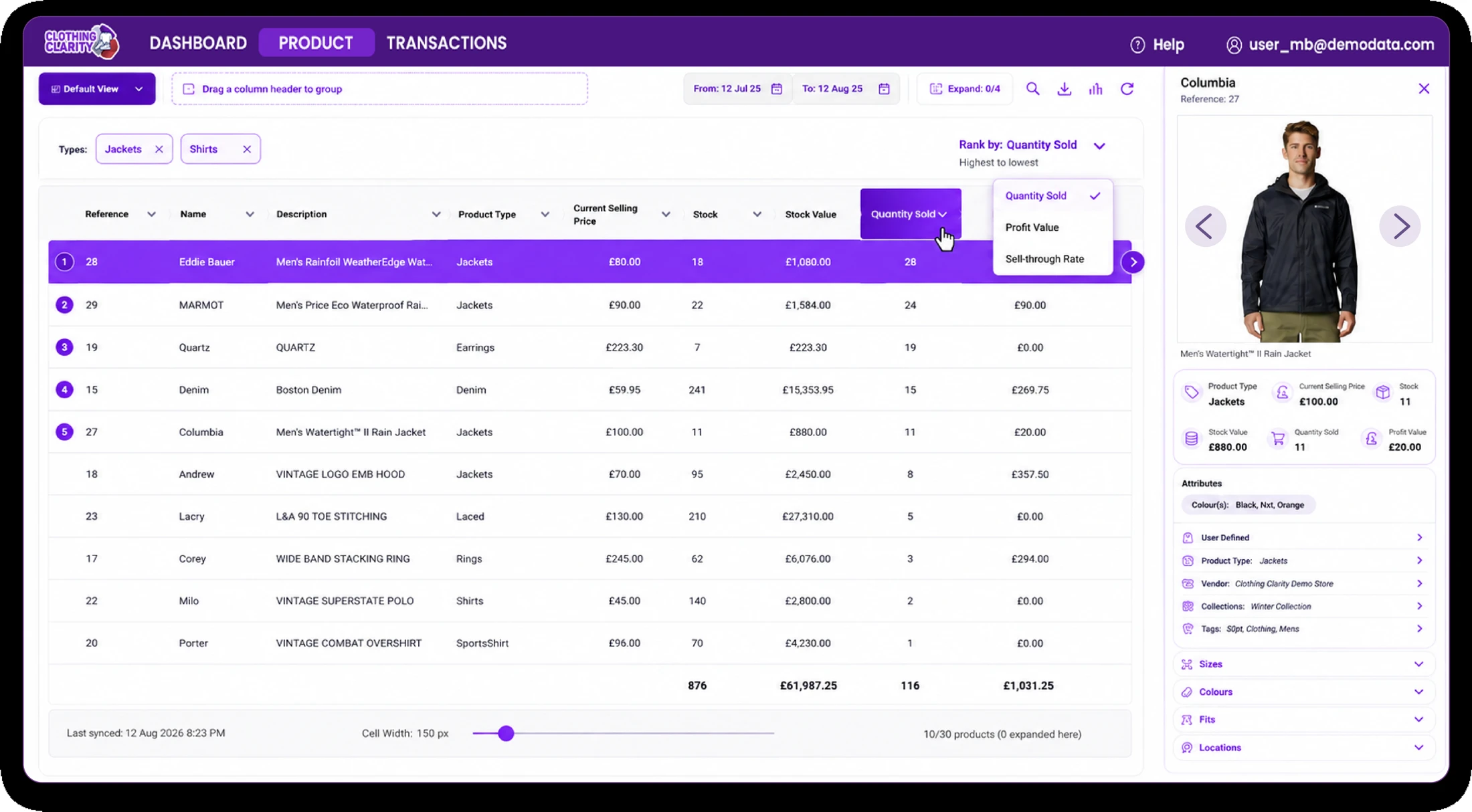Switch to the Transactions tab
This screenshot has width=1472, height=812.
click(x=446, y=43)
